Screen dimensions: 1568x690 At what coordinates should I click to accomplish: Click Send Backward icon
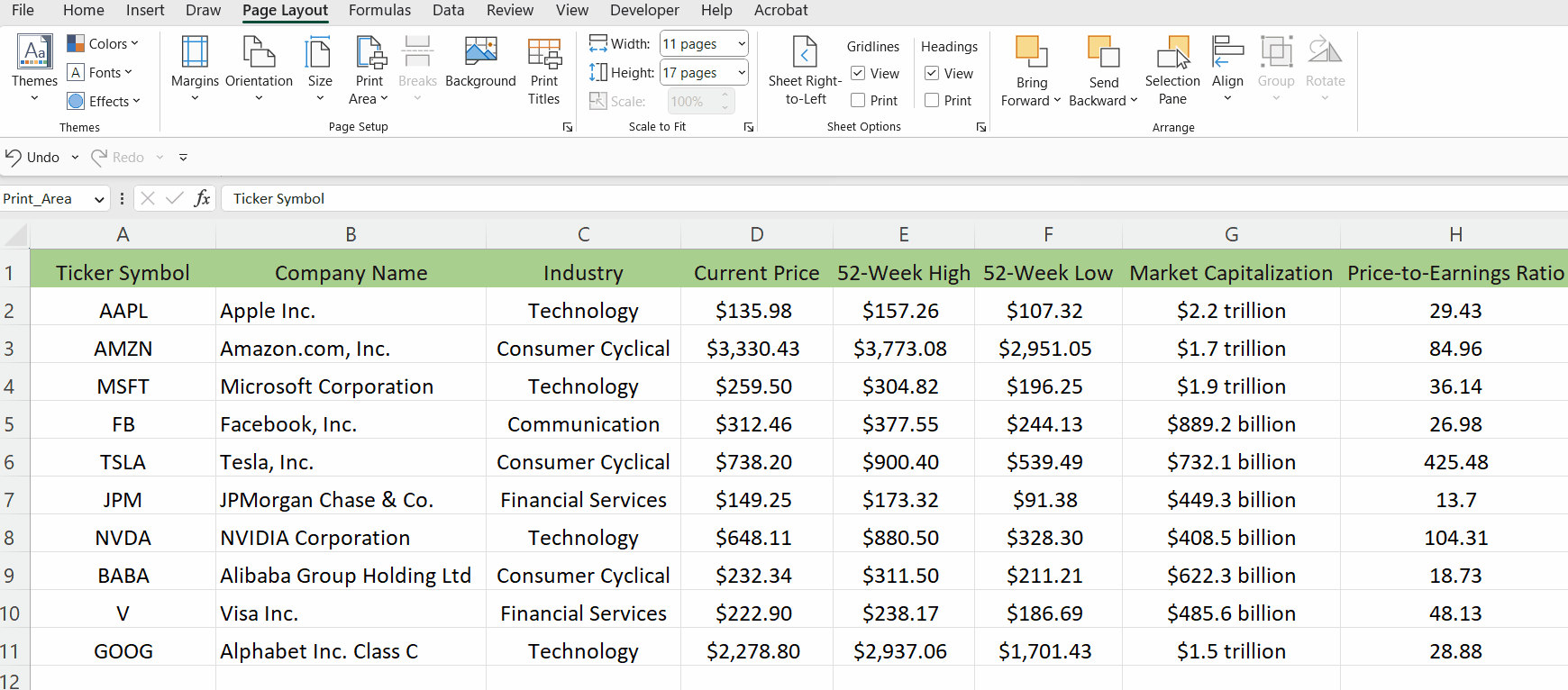[x=1103, y=52]
